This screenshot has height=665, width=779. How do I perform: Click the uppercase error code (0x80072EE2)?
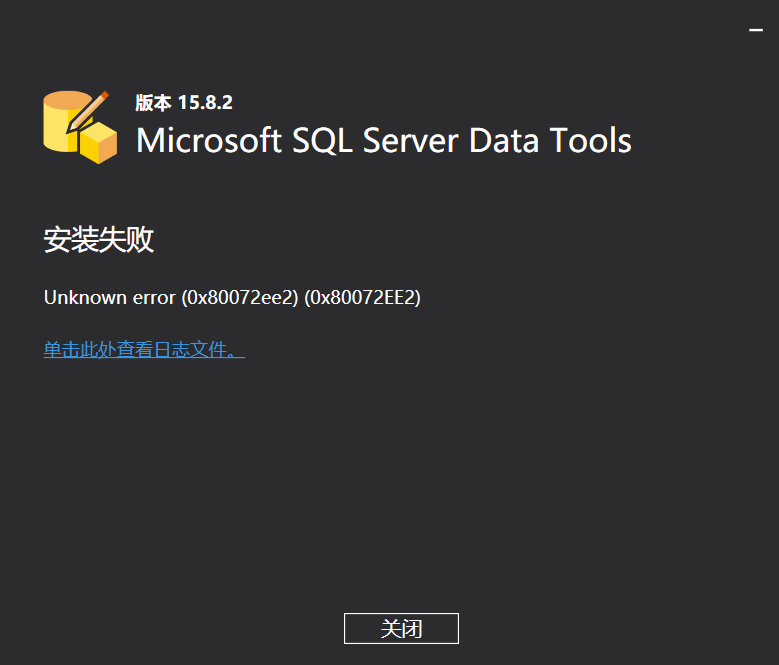pos(363,298)
